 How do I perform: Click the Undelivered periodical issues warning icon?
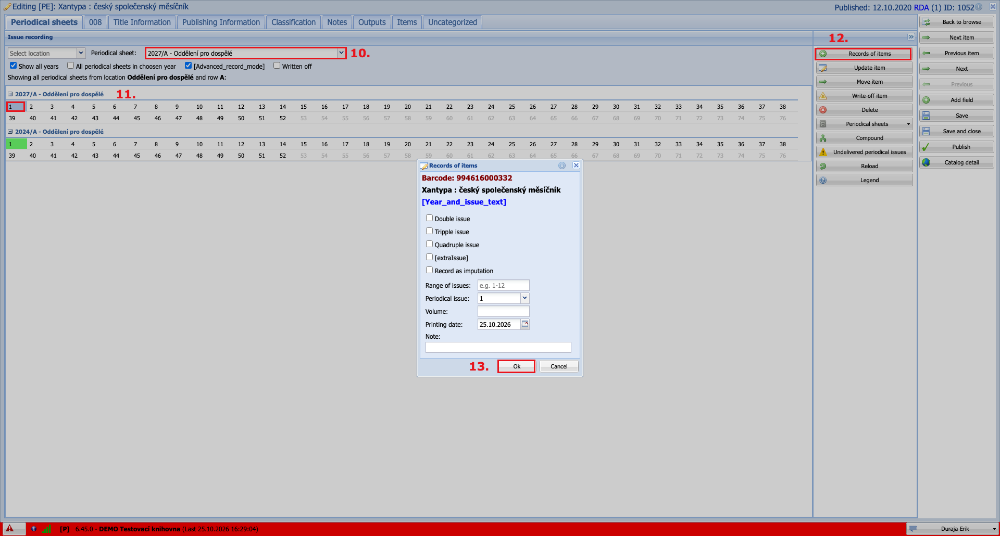click(x=823, y=152)
